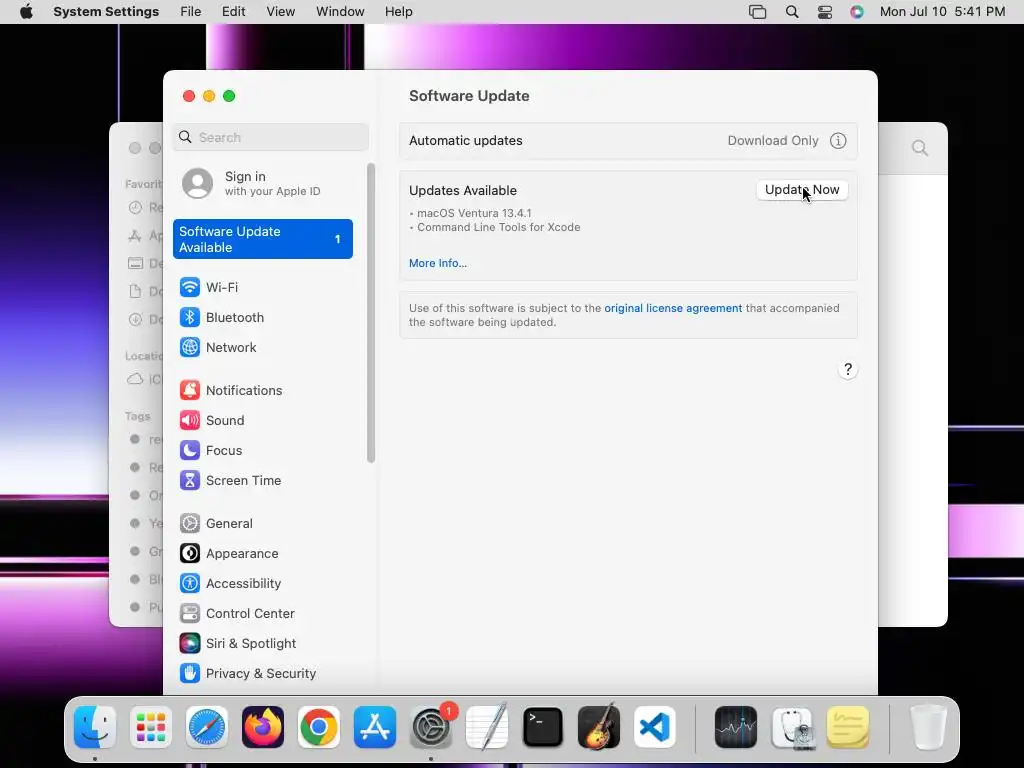Open the View menu
Image resolution: width=1024 pixels, height=768 pixels.
(x=281, y=12)
